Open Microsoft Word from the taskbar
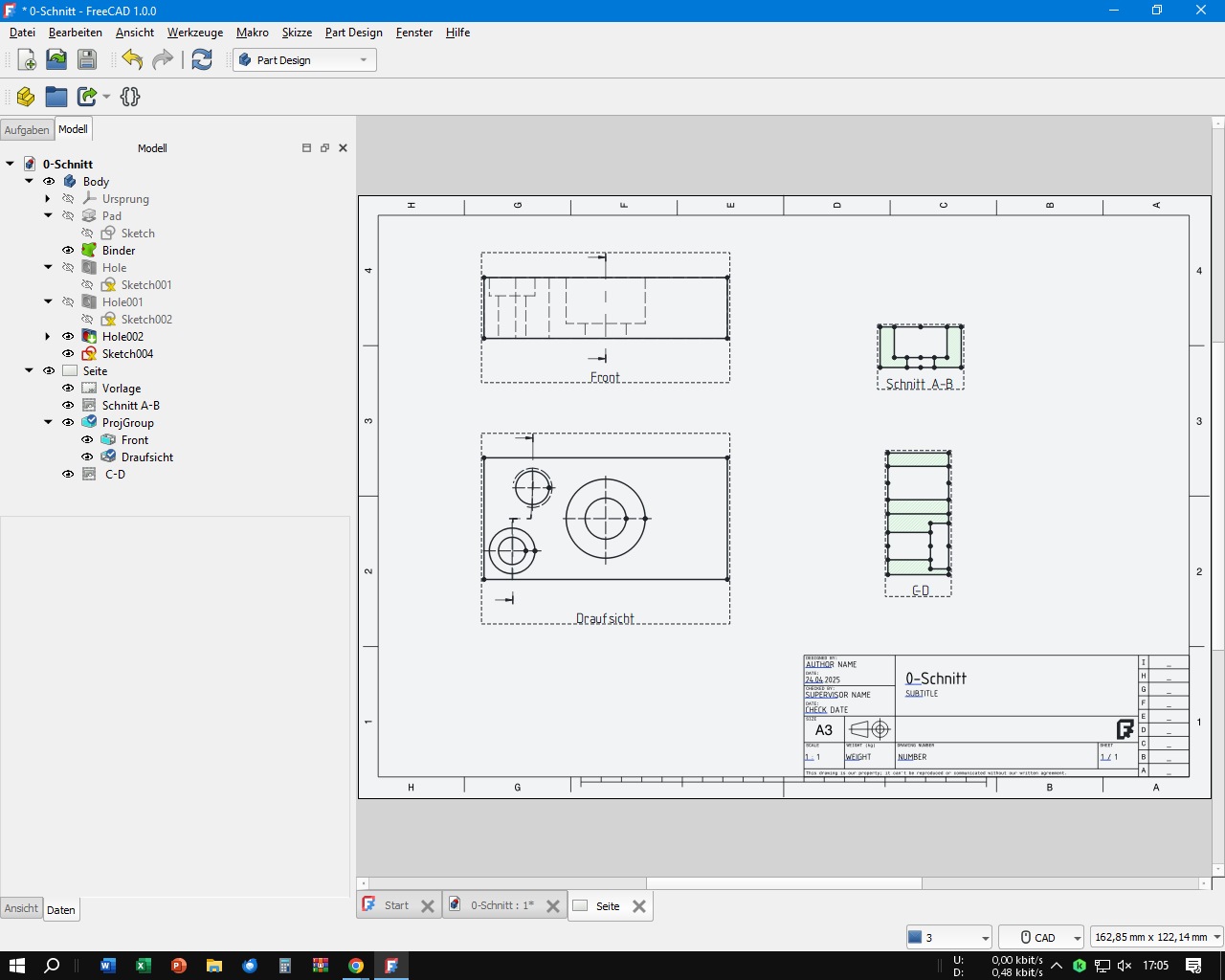 click(107, 965)
